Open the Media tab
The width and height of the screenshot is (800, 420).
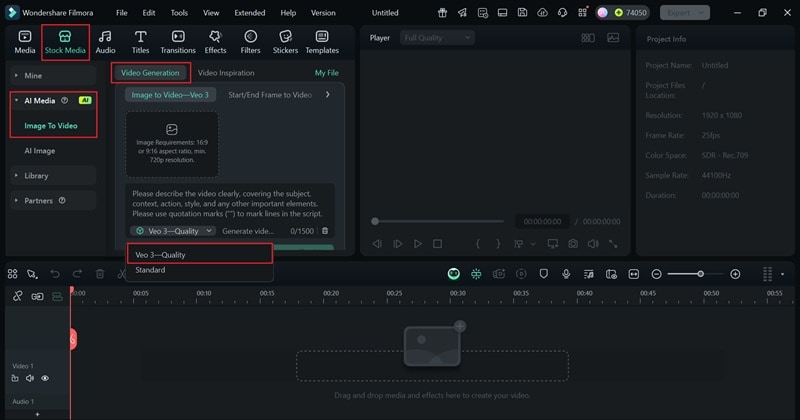(24, 42)
